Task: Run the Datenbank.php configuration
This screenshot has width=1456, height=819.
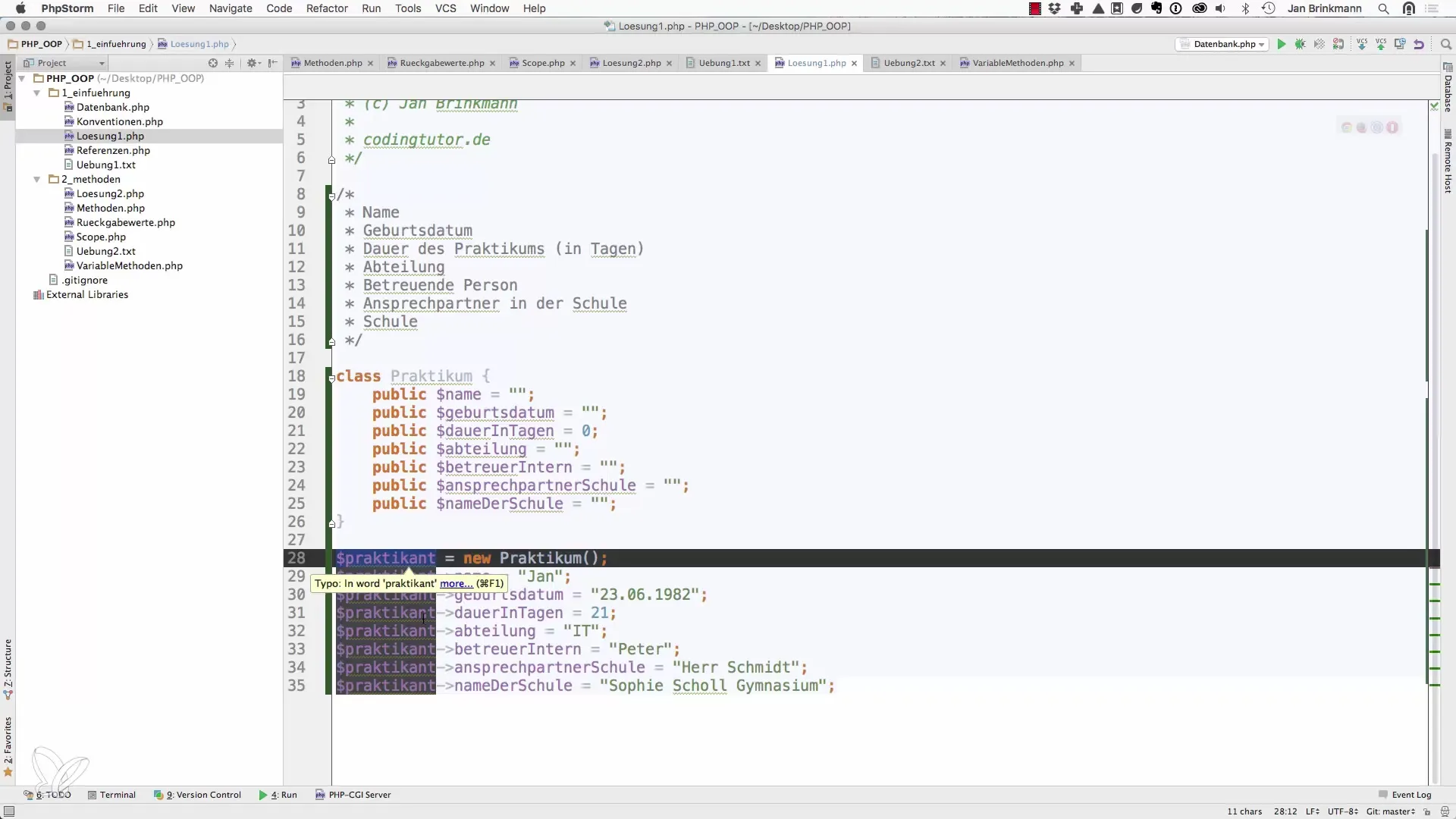Action: tap(1282, 45)
